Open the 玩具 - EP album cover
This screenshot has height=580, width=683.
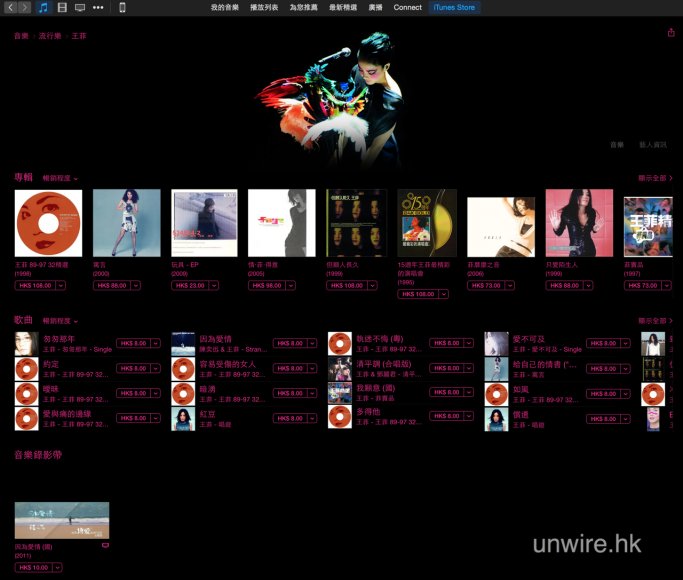point(204,223)
